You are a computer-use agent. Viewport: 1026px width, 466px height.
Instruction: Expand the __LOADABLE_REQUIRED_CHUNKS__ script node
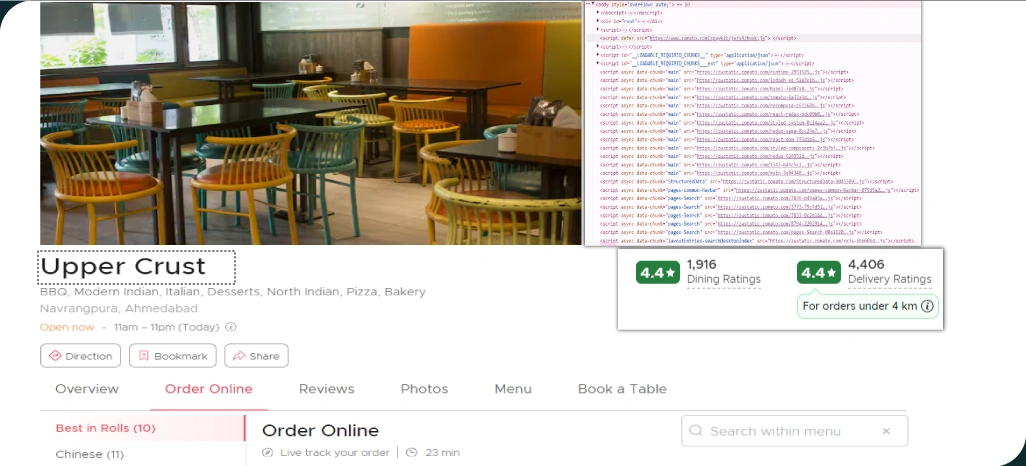(598, 55)
